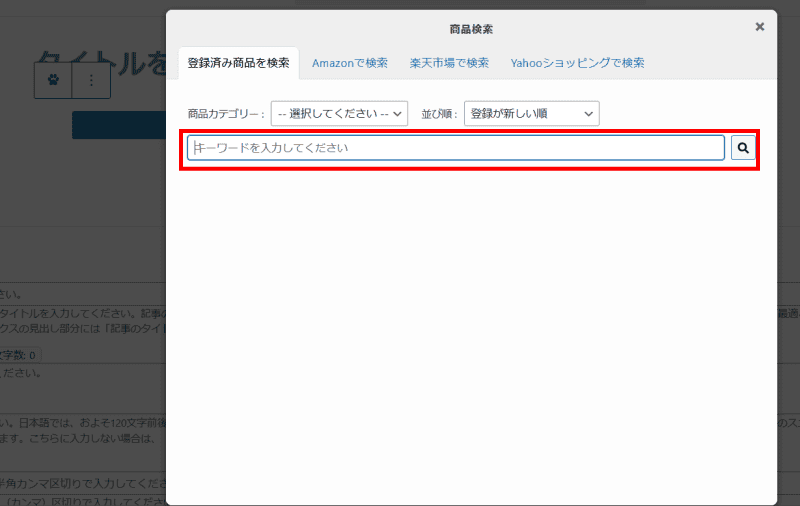Screen dimensions: 800x506
Task: Click the dark blue button behind the dialog
Action: 118,125
